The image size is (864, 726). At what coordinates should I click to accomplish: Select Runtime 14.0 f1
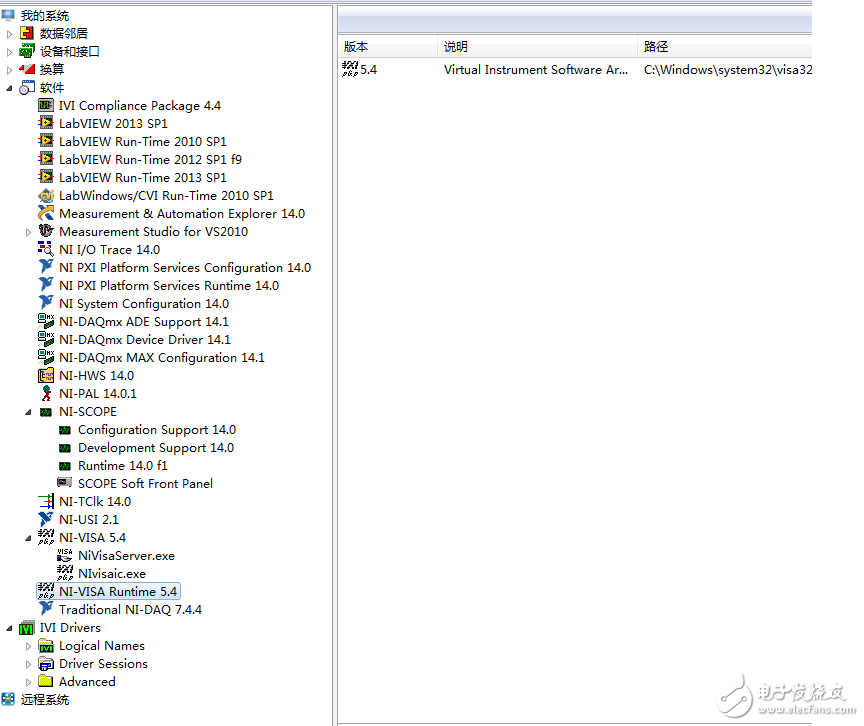click(123, 465)
